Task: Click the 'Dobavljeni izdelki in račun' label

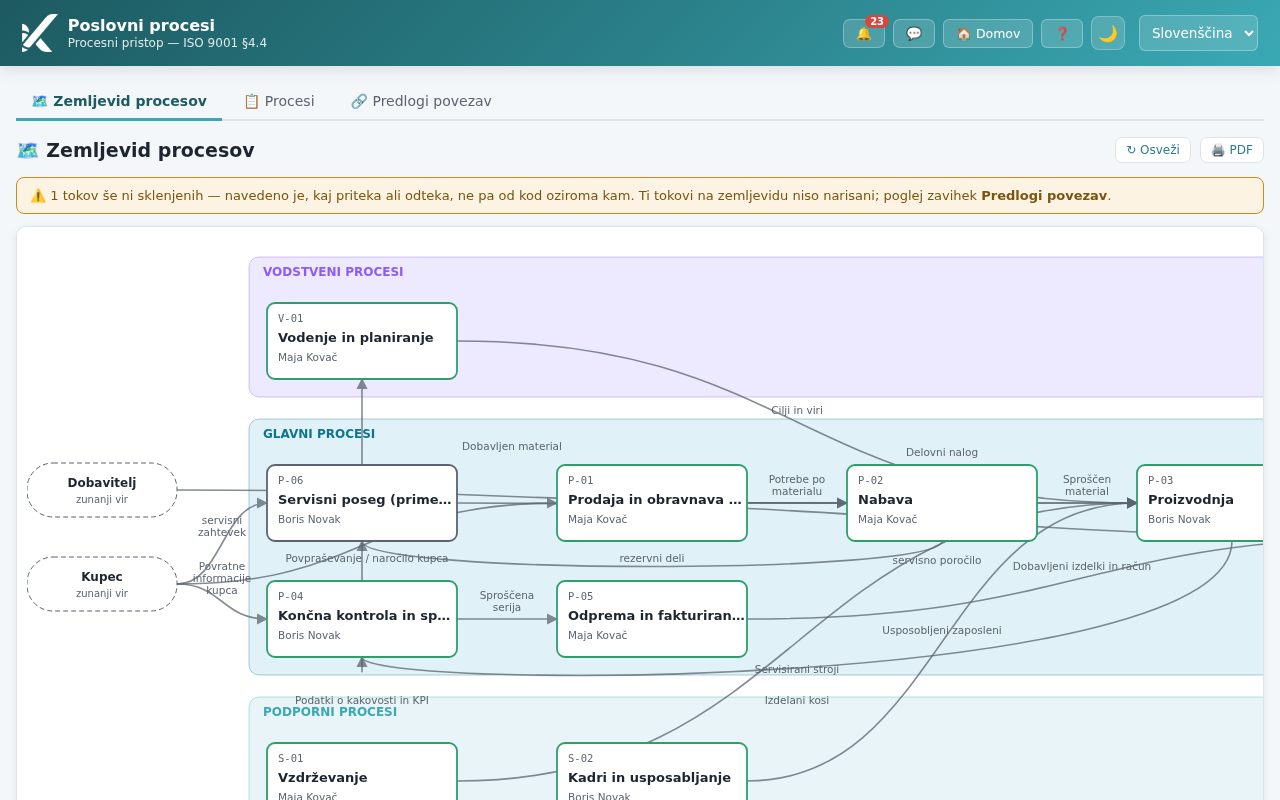Action: click(1082, 566)
